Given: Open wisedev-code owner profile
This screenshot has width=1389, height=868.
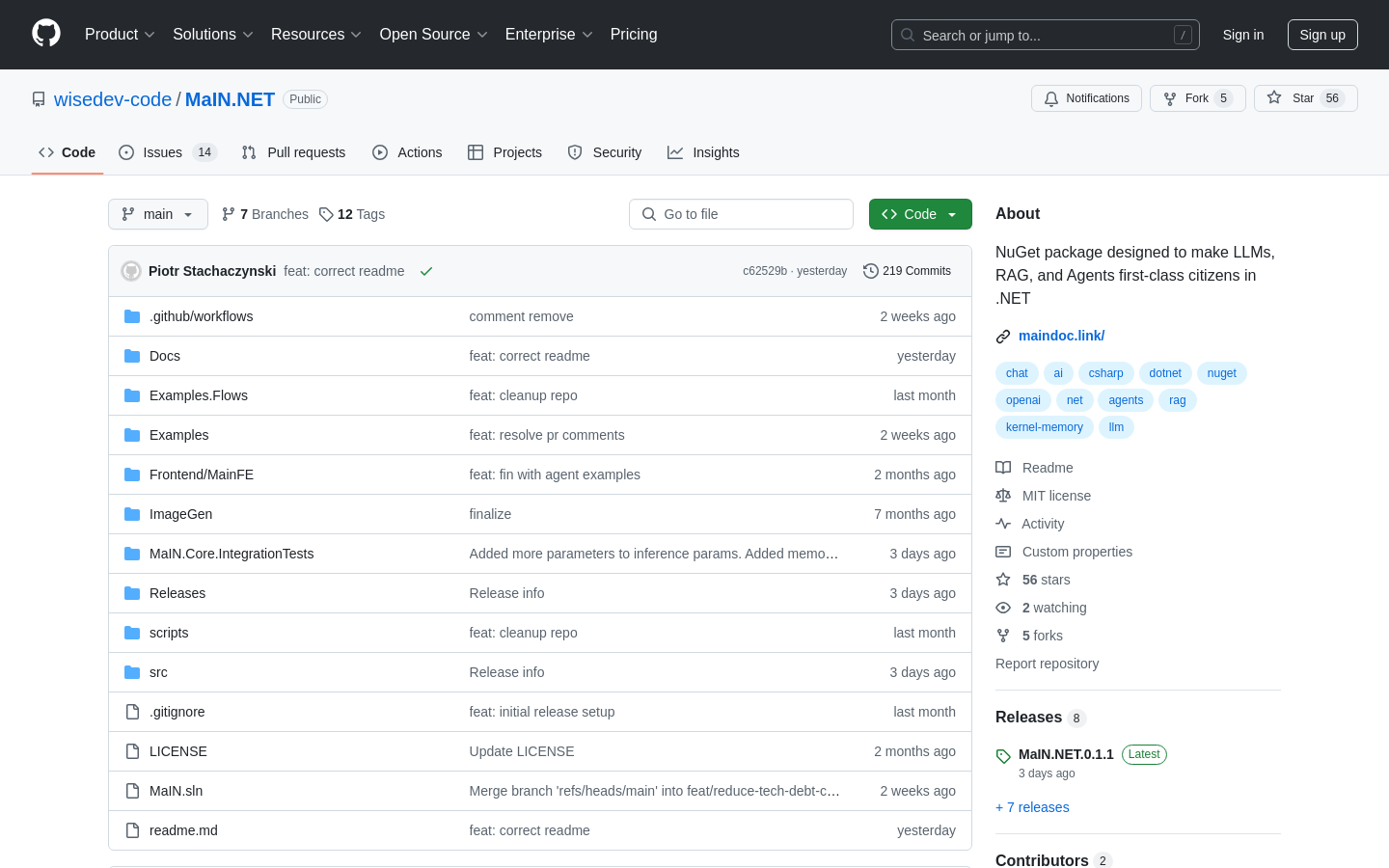Looking at the screenshot, I should pos(113,99).
